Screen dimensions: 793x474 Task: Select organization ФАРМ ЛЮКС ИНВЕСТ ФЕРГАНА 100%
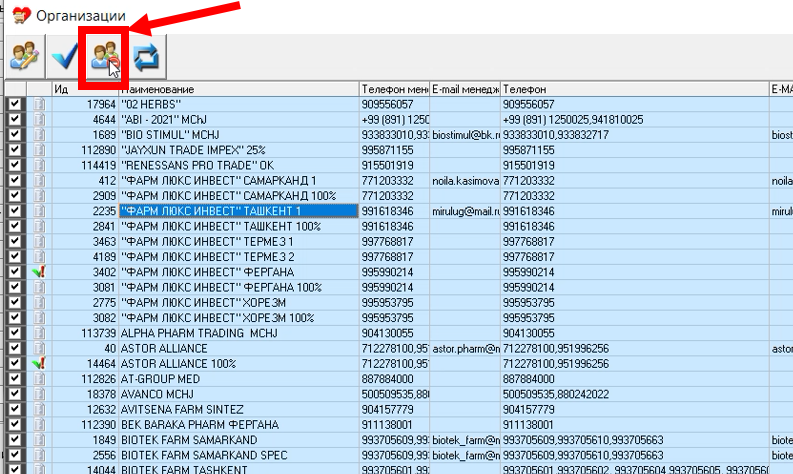(239, 287)
